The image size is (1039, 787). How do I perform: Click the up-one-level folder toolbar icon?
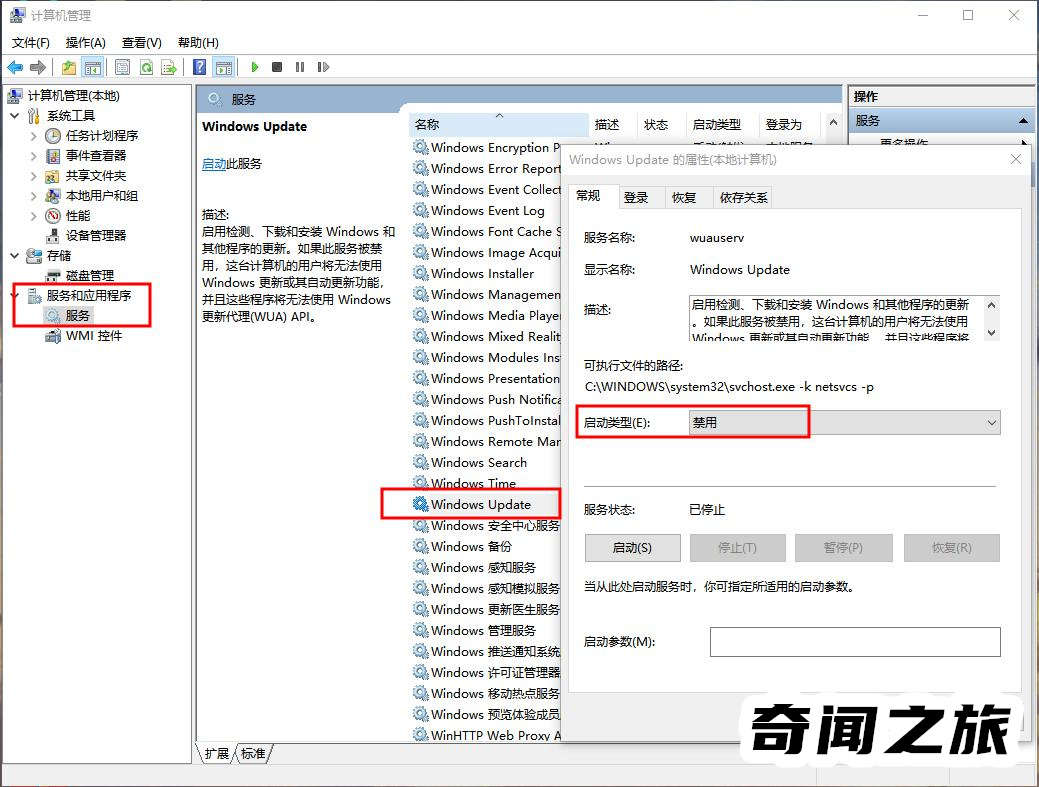coord(69,67)
